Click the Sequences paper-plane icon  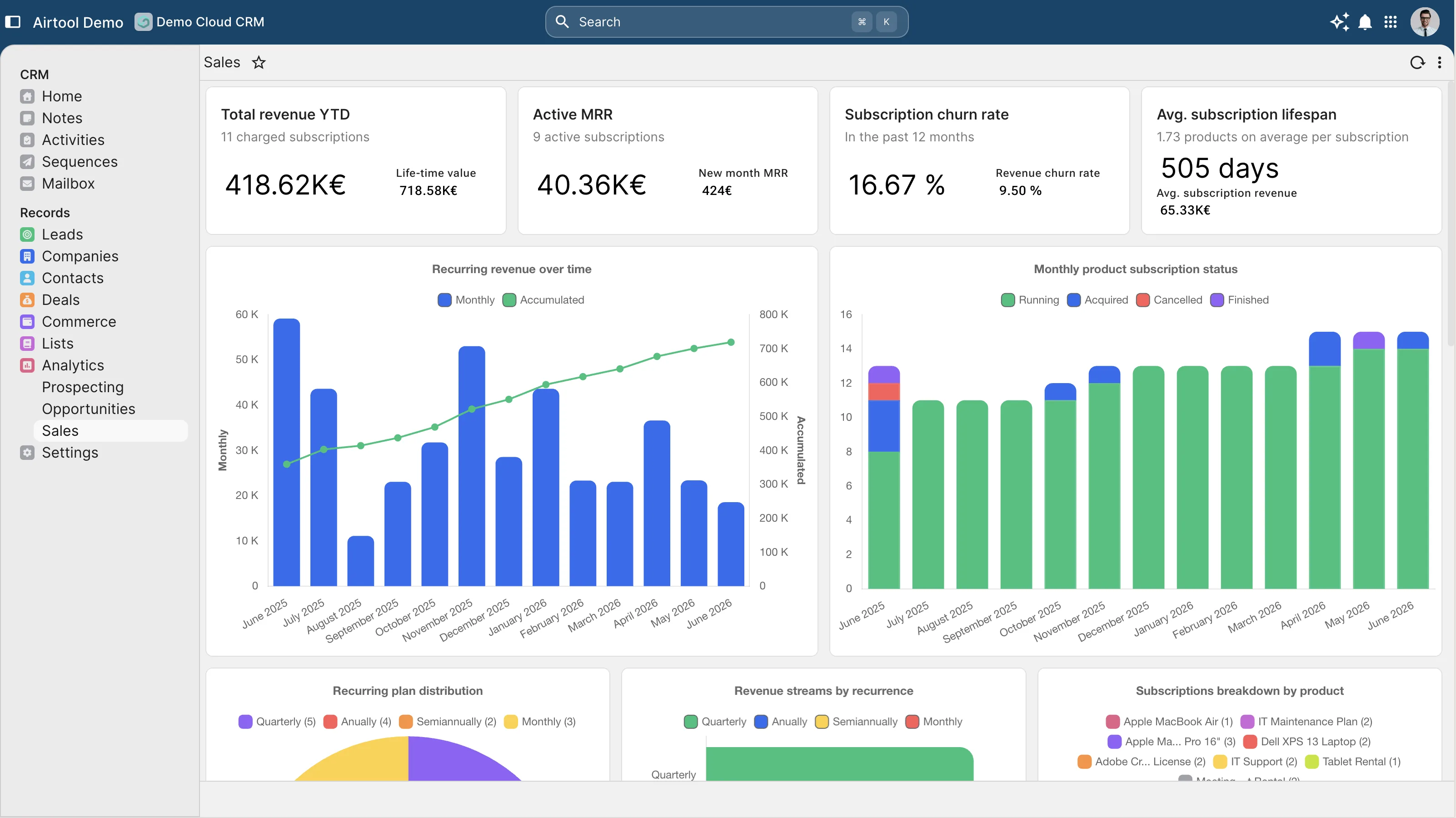point(27,162)
